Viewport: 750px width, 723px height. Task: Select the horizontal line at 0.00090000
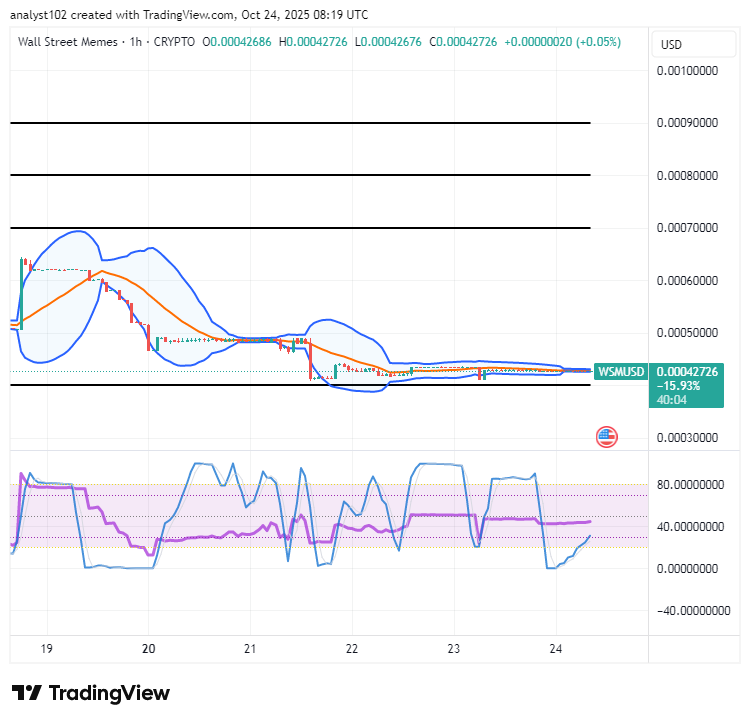click(x=300, y=123)
